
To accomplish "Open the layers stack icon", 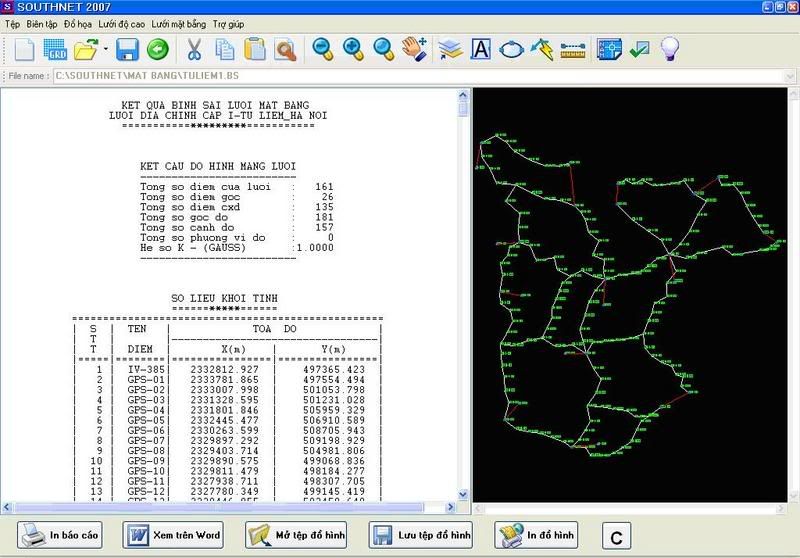I will (x=450, y=49).
